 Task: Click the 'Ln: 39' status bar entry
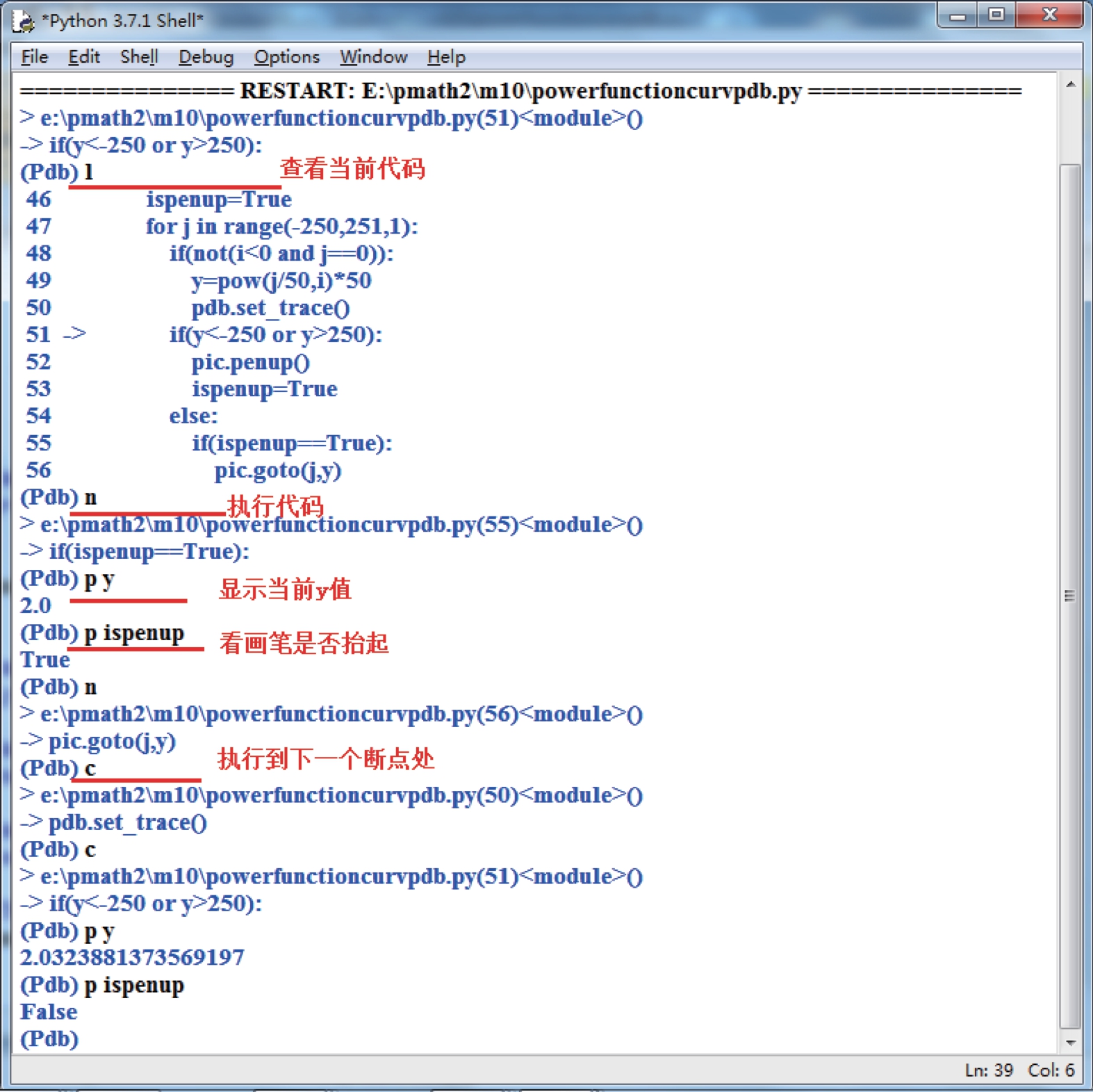(989, 1070)
